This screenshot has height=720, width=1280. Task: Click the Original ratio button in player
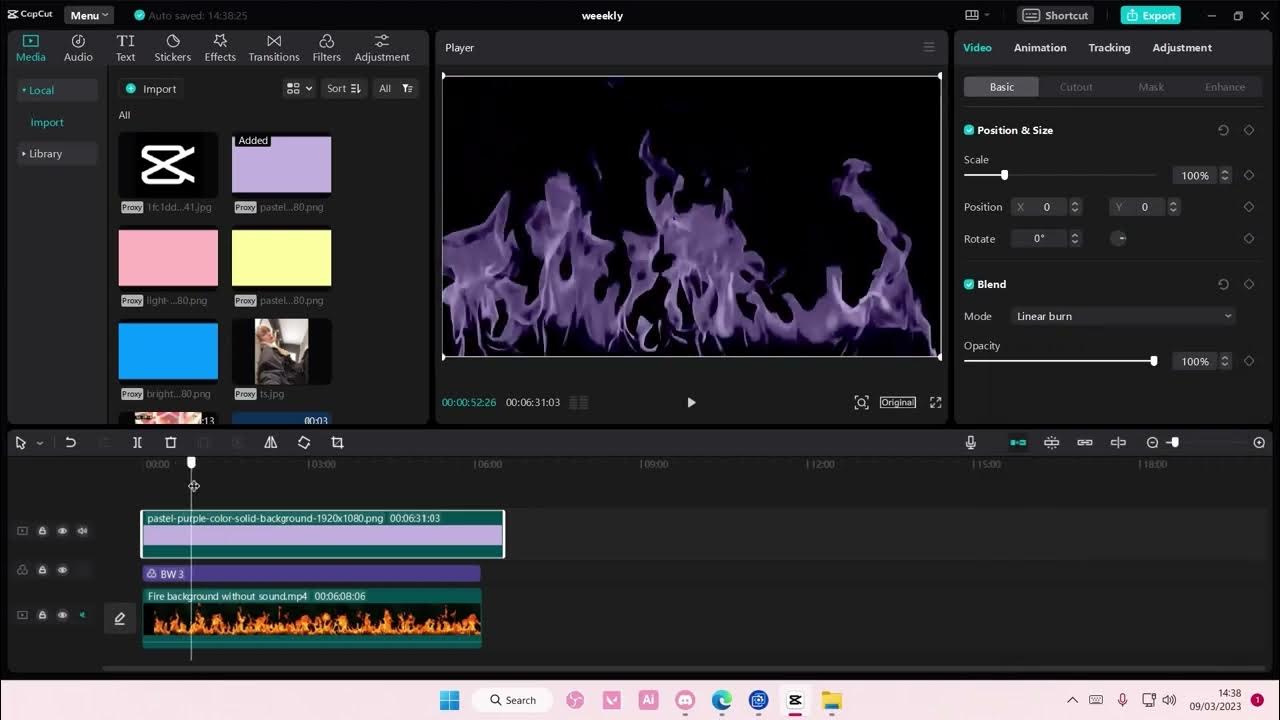pos(897,402)
